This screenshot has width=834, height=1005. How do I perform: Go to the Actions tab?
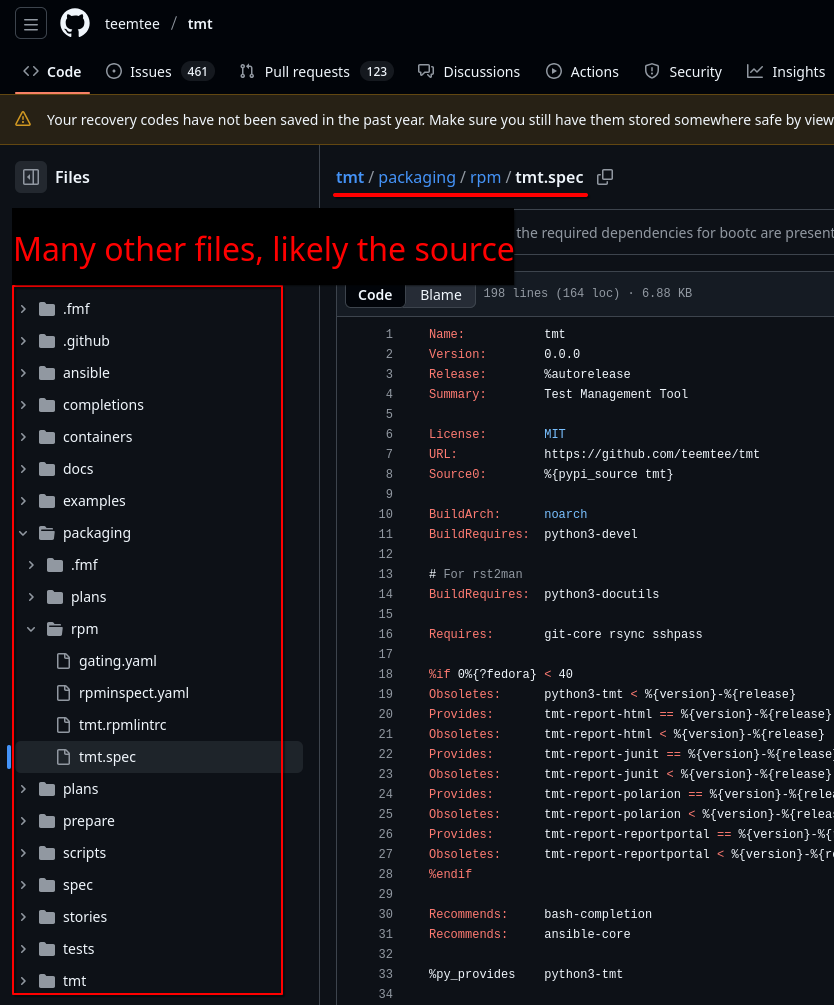coord(582,72)
